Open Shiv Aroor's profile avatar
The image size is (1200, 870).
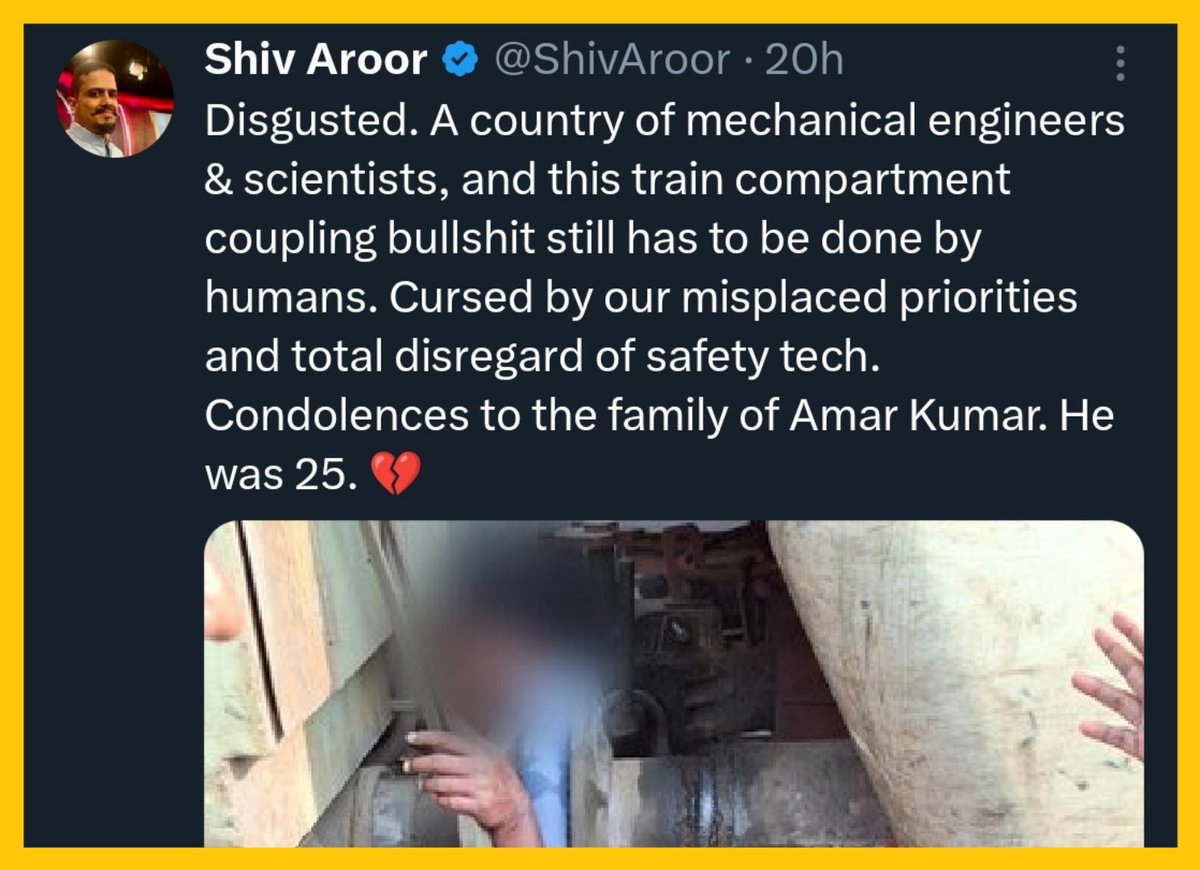click(116, 98)
